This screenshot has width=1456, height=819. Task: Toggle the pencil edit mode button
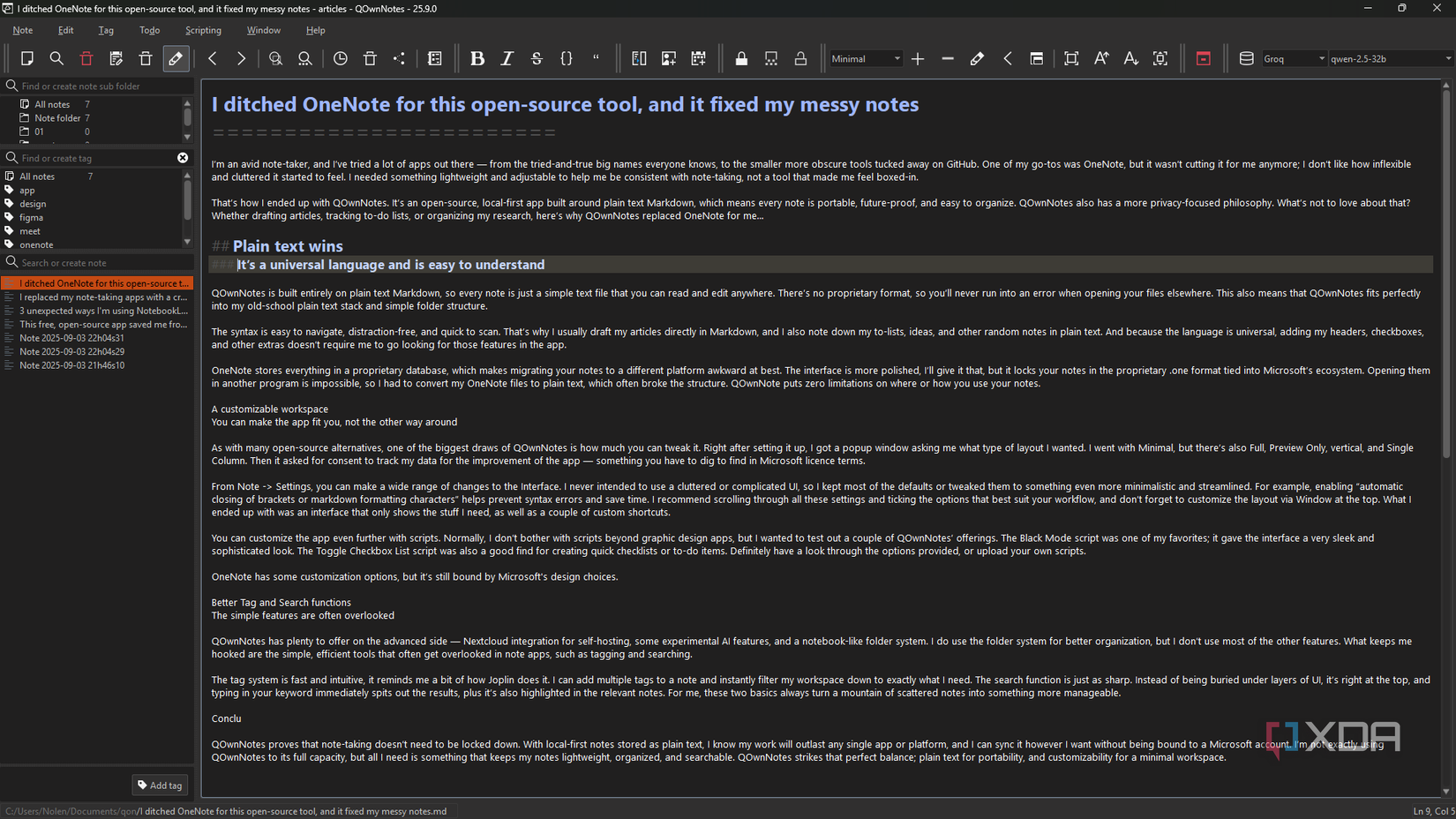click(176, 58)
